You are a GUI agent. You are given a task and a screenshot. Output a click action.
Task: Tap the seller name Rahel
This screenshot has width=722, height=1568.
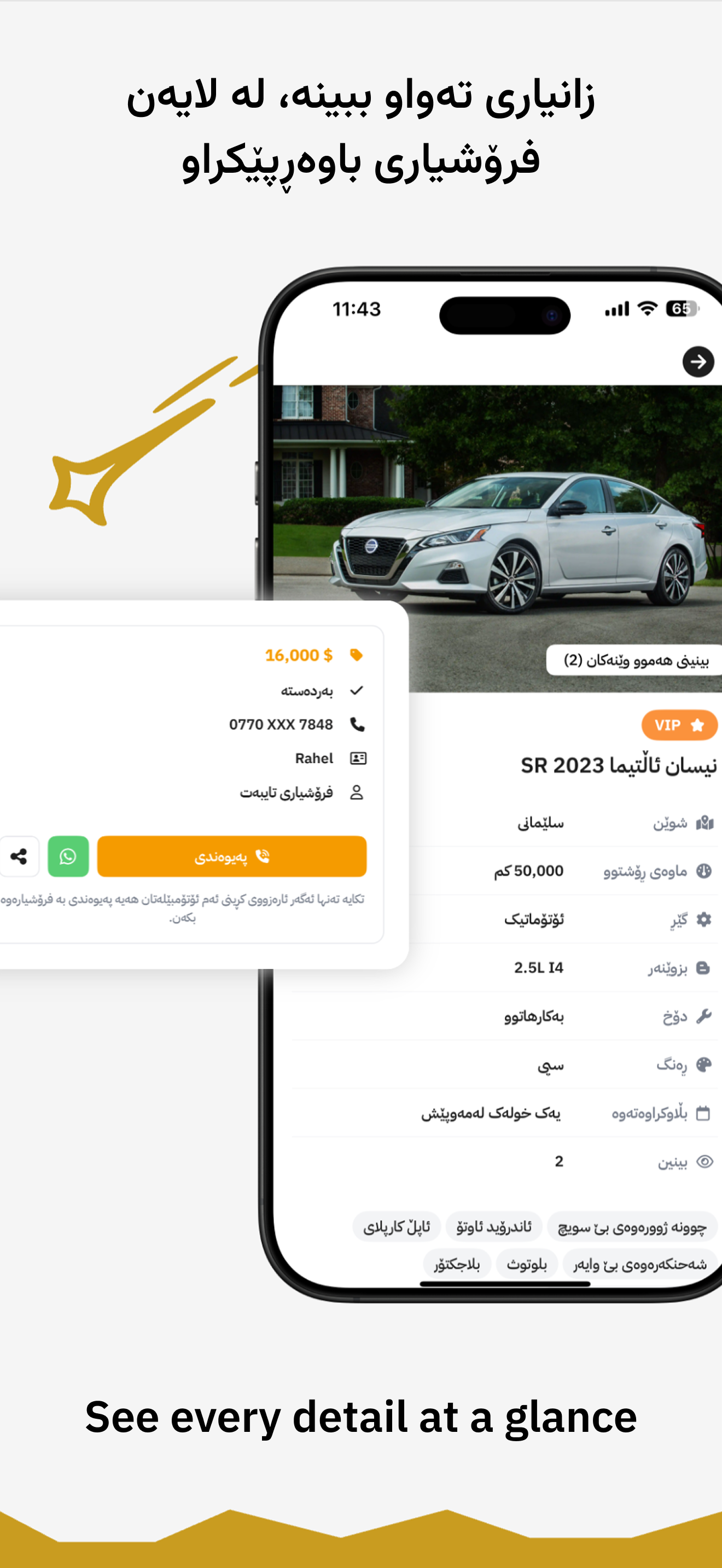314,758
